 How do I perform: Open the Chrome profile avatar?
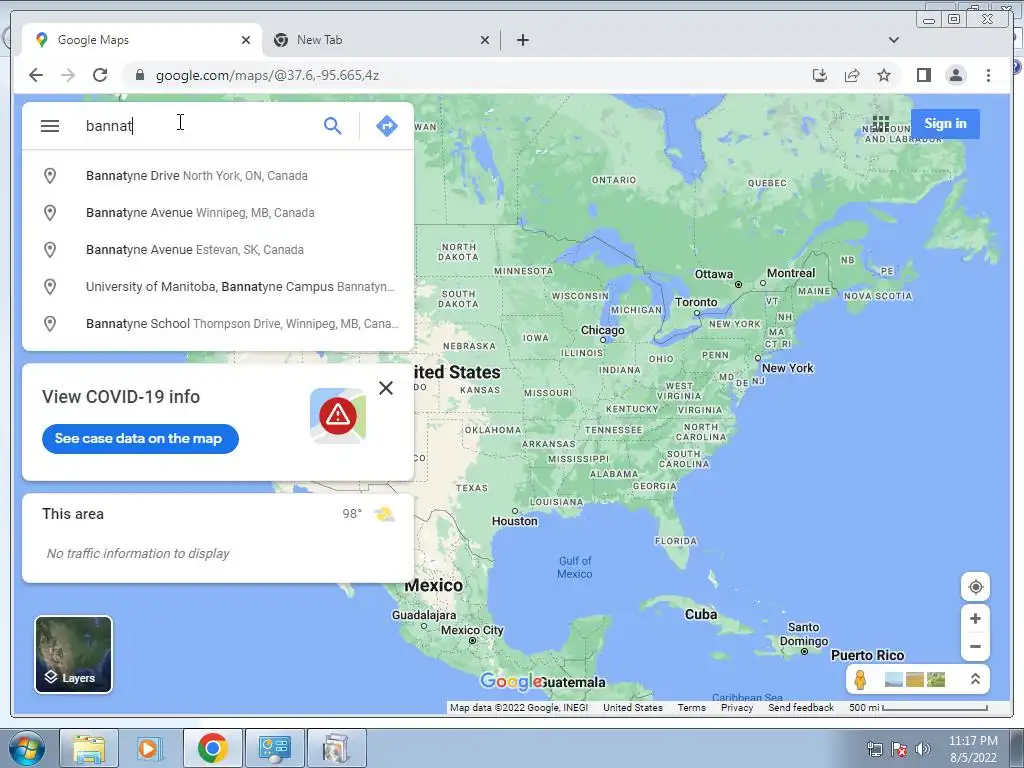(x=955, y=75)
